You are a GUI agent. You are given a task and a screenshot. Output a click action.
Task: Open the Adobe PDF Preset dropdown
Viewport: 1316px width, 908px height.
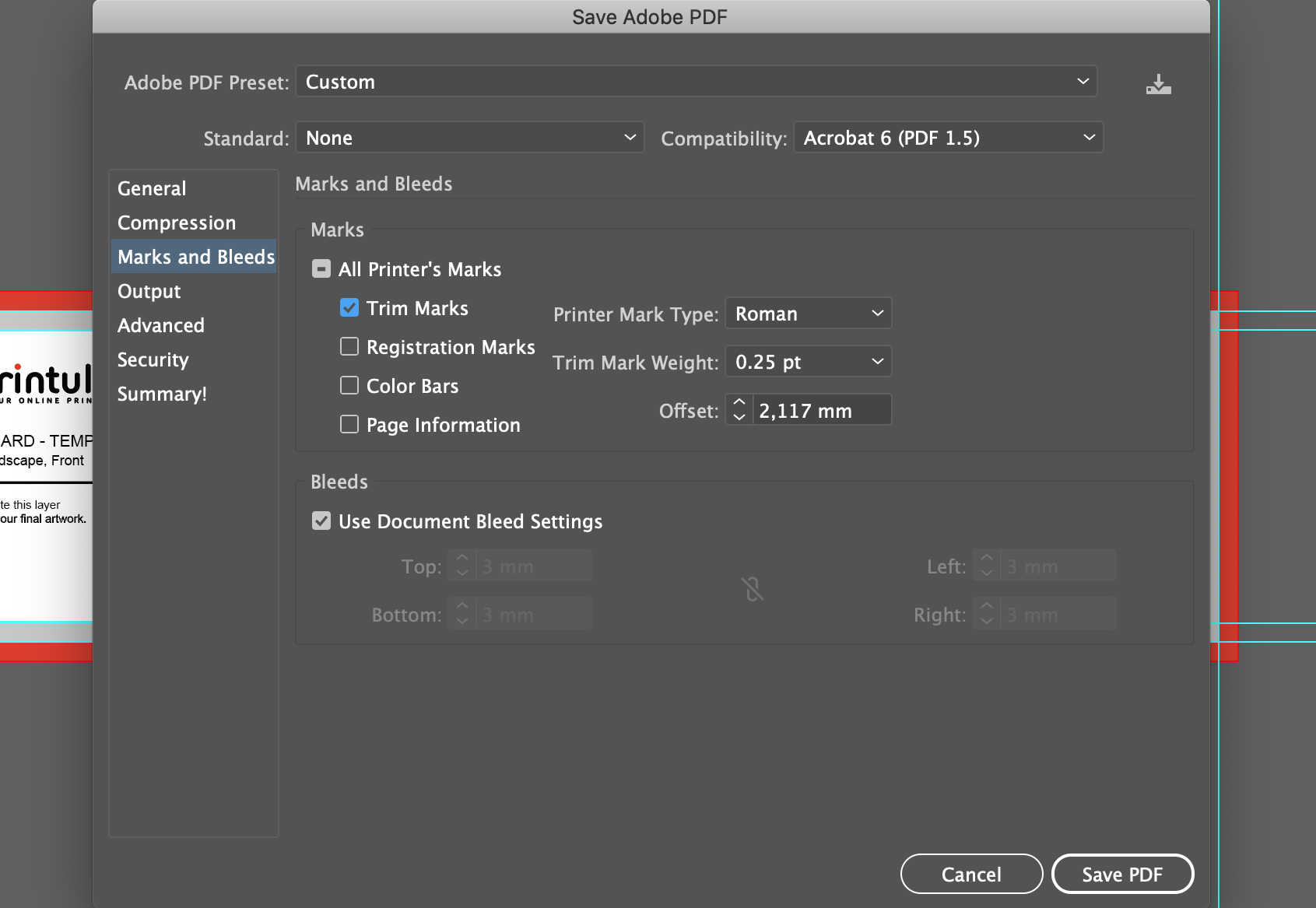(697, 82)
